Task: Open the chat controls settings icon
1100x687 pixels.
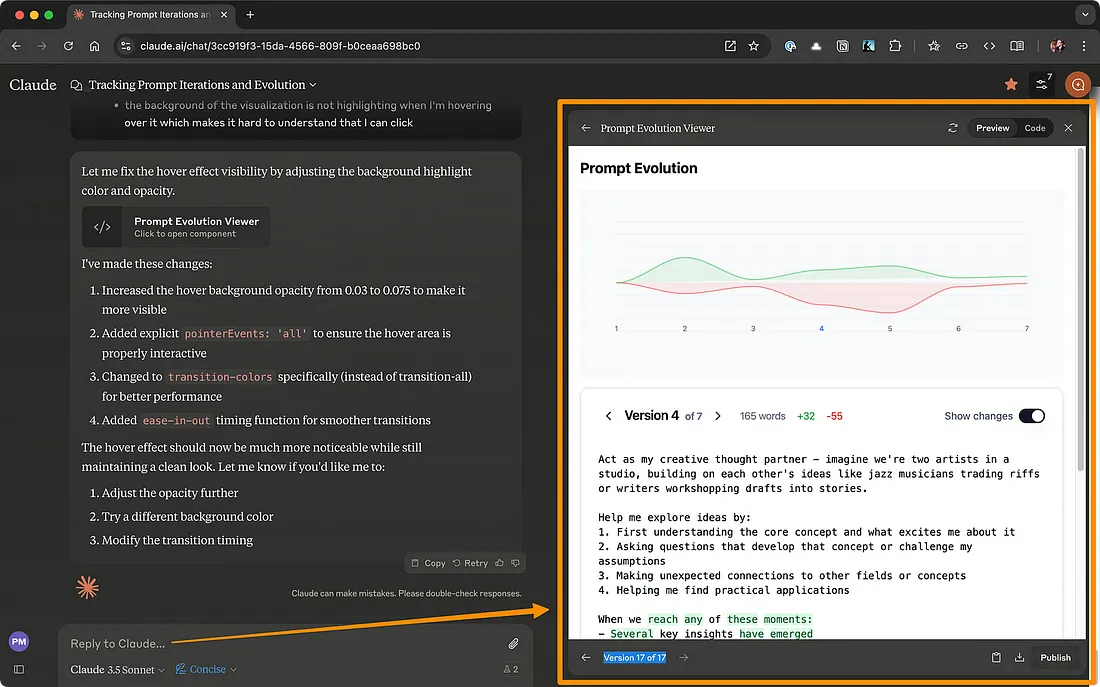Action: click(1042, 85)
